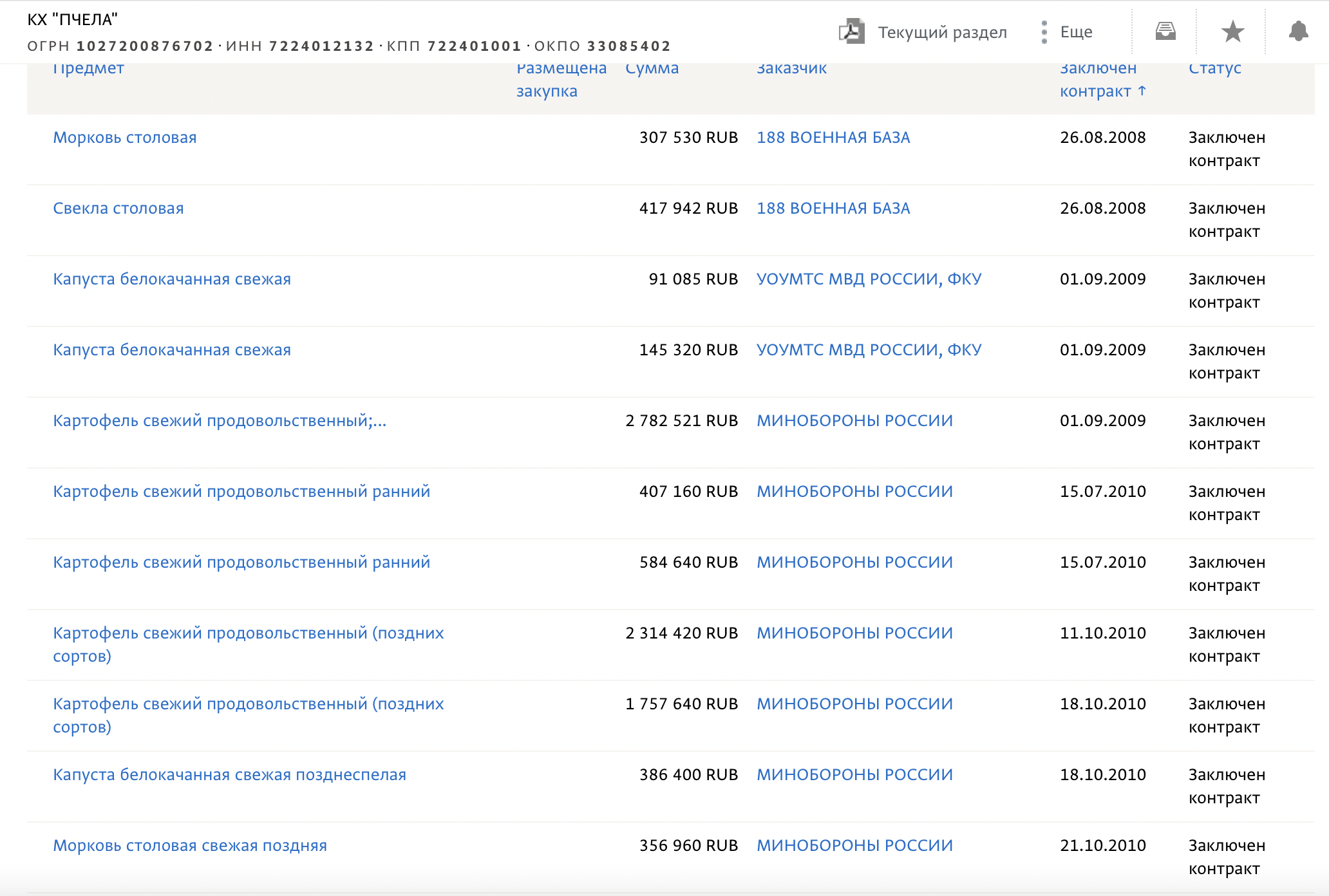Open МИНОБОРОНЫ РОССИИ for 386 400 RUB
Viewport: 1329px width, 896px height.
tap(854, 775)
